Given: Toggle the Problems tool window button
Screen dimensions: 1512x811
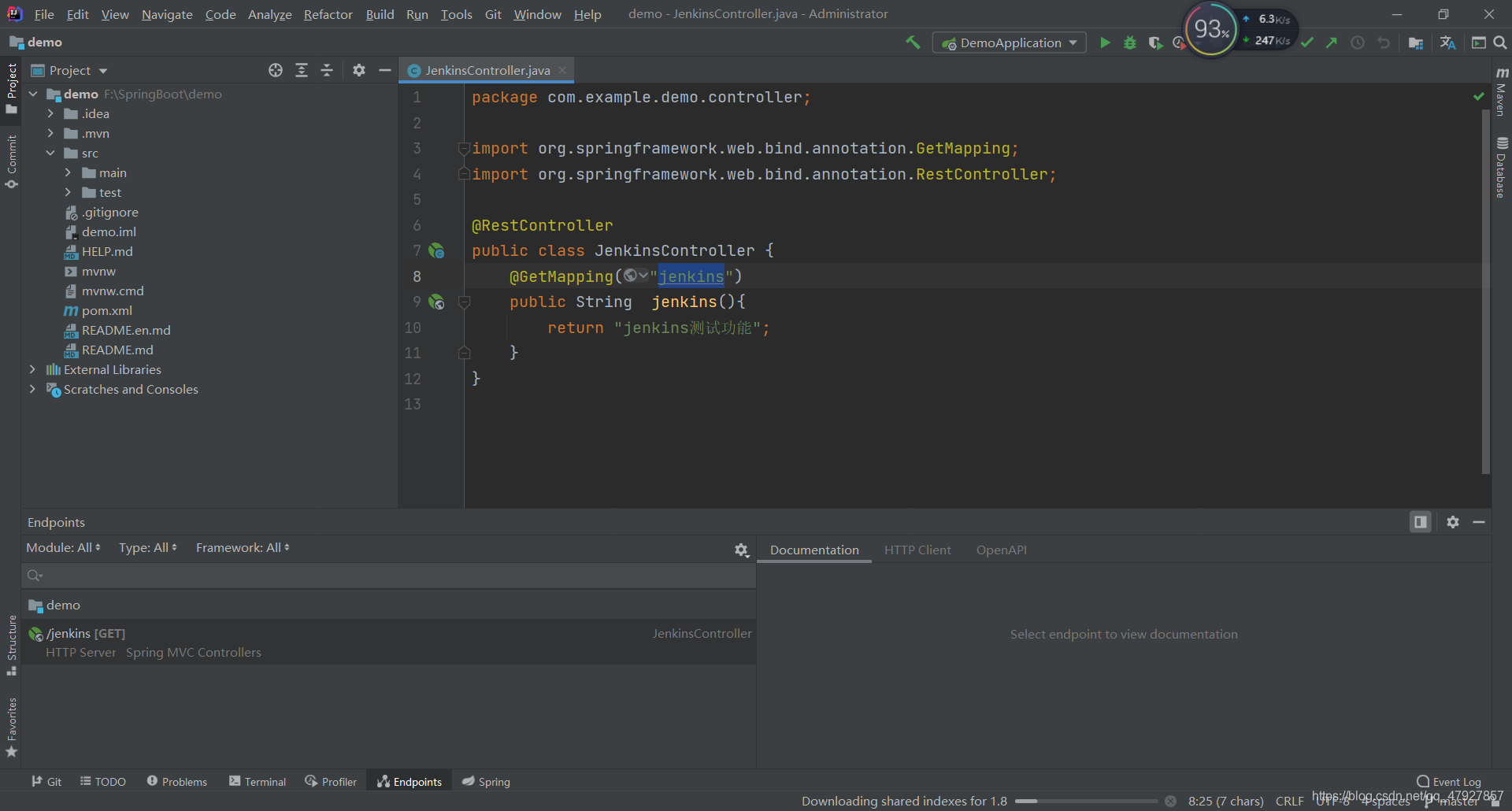Looking at the screenshot, I should [x=177, y=782].
